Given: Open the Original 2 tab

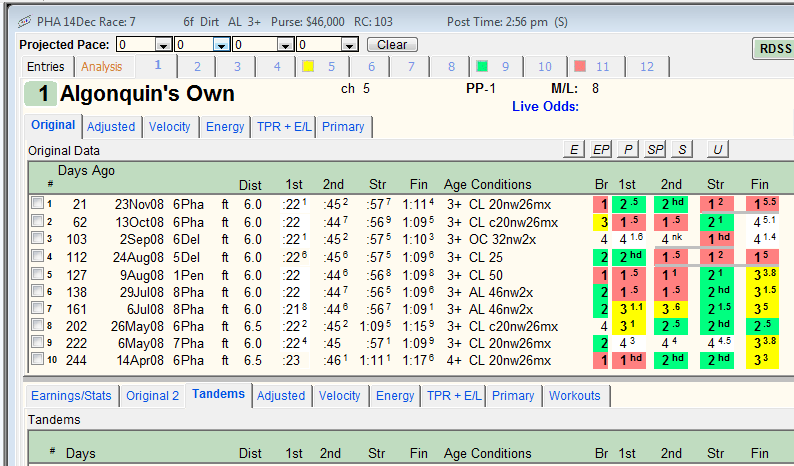Looking at the screenshot, I should (x=152, y=396).
